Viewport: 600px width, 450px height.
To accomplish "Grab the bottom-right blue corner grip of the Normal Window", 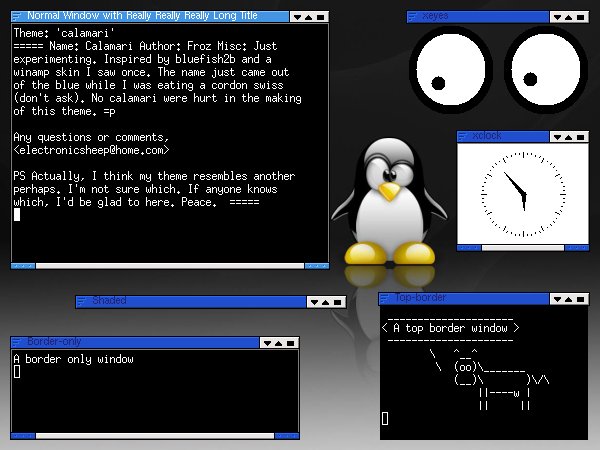I will tap(317, 266).
